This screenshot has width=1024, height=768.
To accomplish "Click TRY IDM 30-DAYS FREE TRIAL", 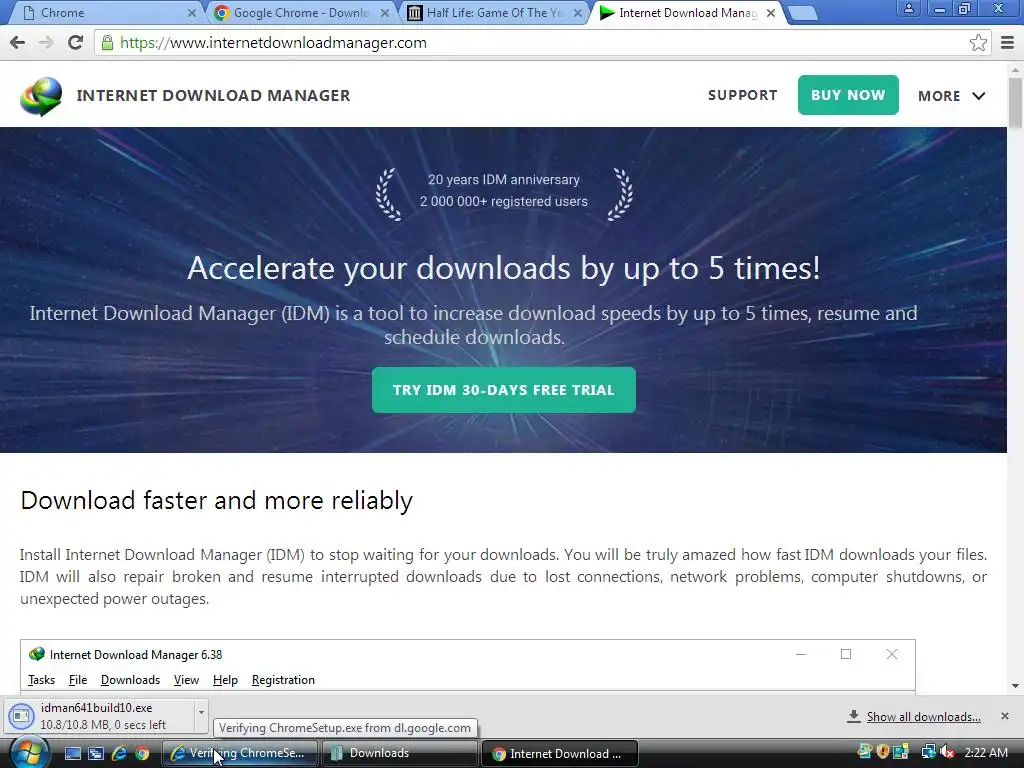I will pyautogui.click(x=504, y=390).
